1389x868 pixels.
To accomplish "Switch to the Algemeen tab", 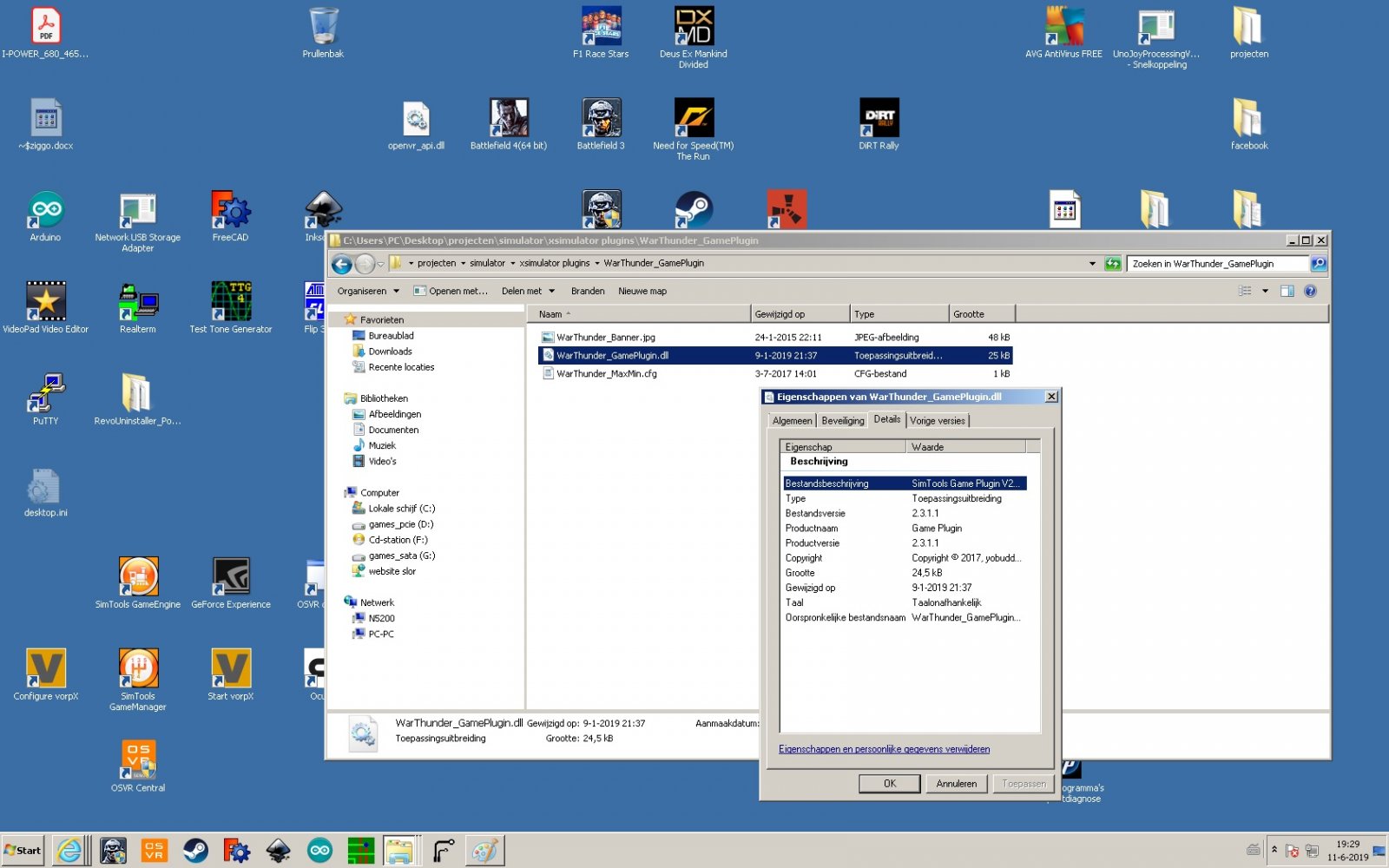I will tap(793, 420).
